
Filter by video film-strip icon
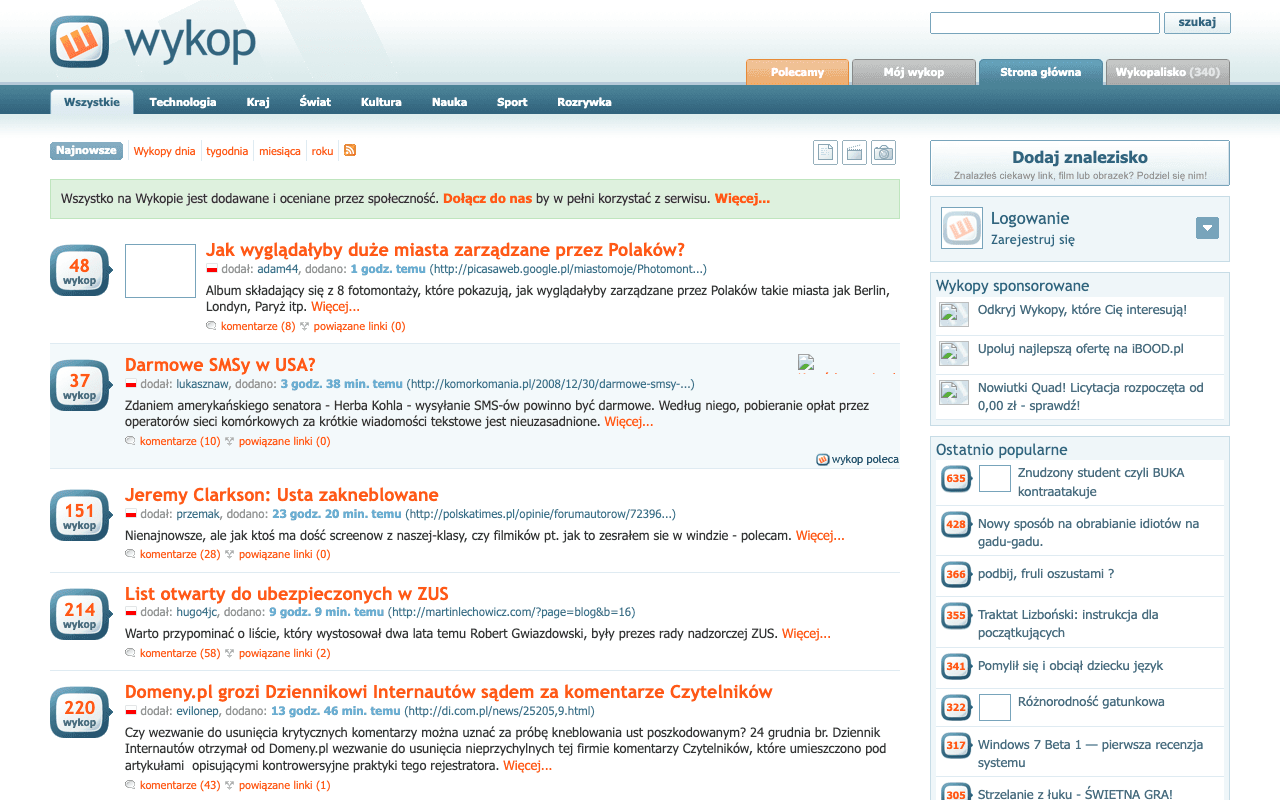coord(854,152)
